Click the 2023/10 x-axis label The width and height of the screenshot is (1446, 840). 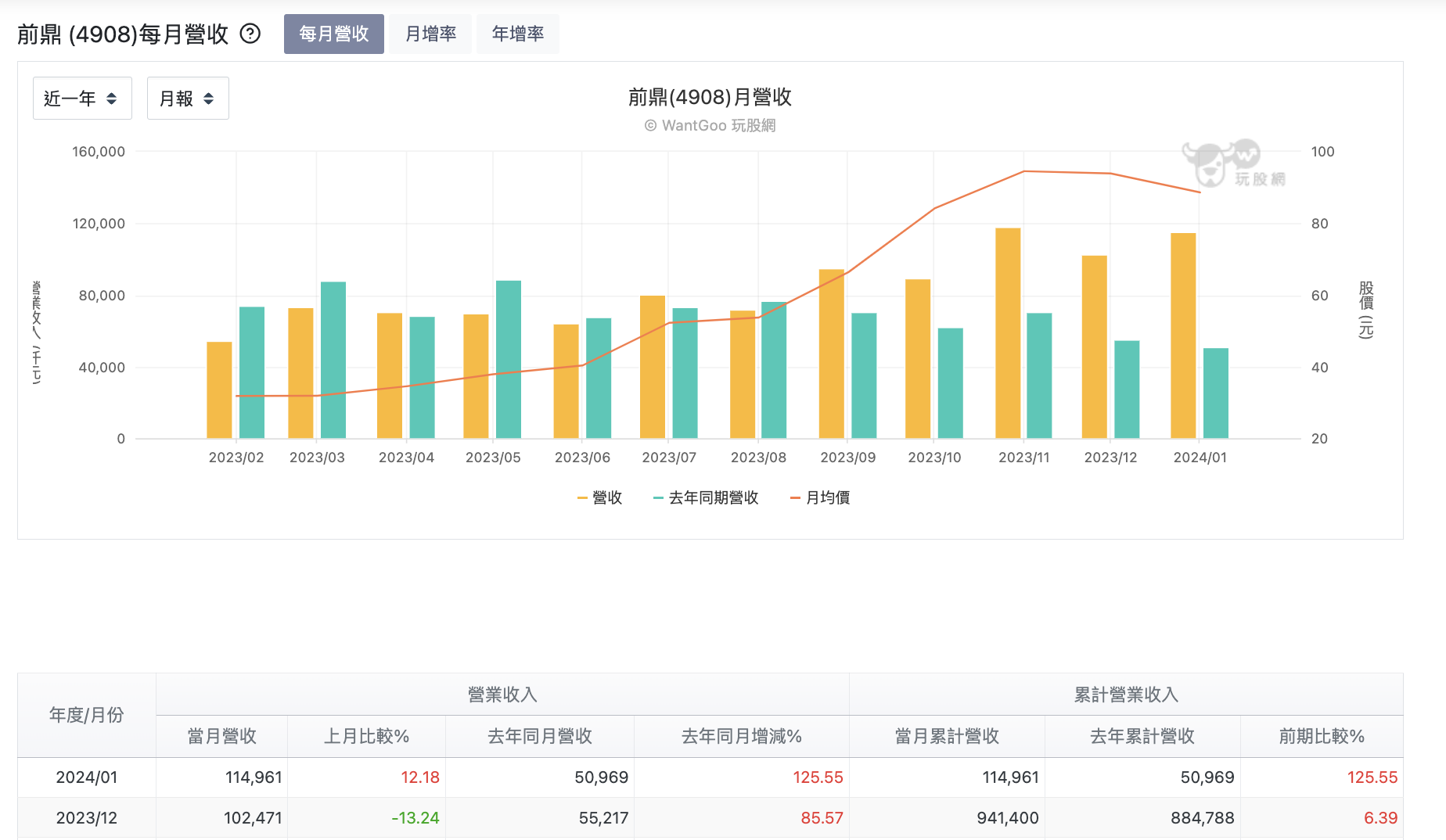click(x=934, y=458)
